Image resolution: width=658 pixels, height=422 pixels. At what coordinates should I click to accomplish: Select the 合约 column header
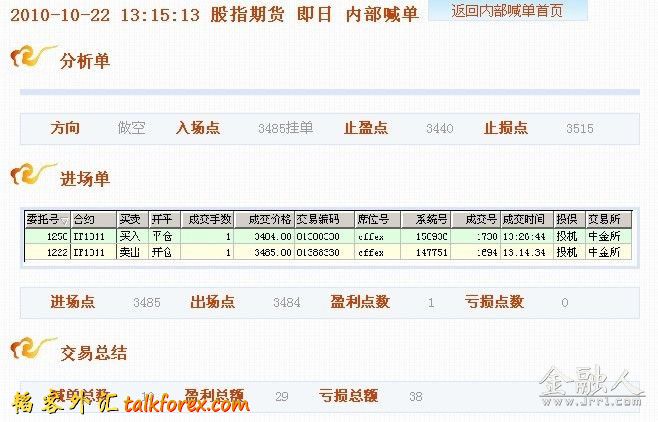(x=94, y=219)
